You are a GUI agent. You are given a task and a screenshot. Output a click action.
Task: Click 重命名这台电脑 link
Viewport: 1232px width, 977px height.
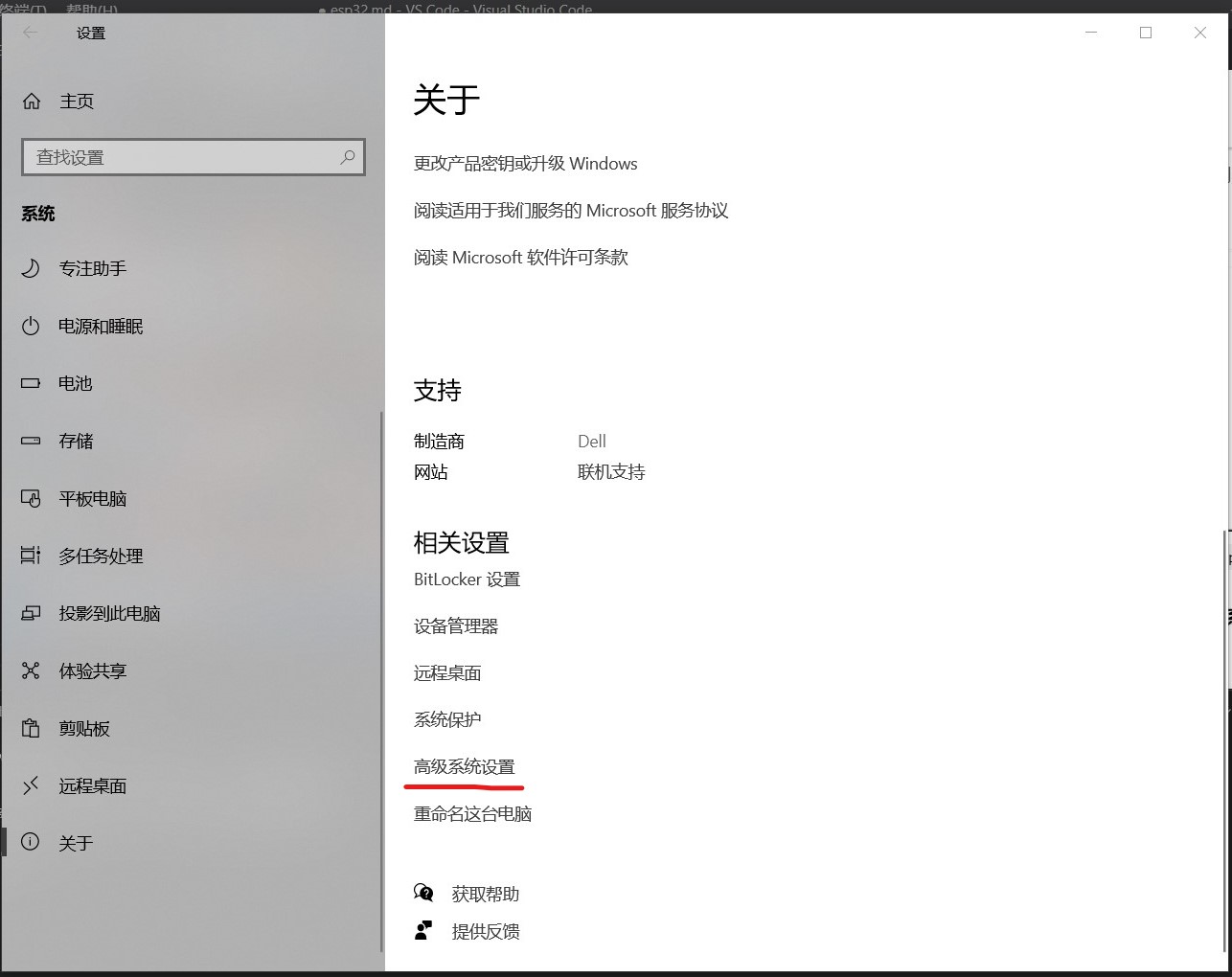[472, 814]
